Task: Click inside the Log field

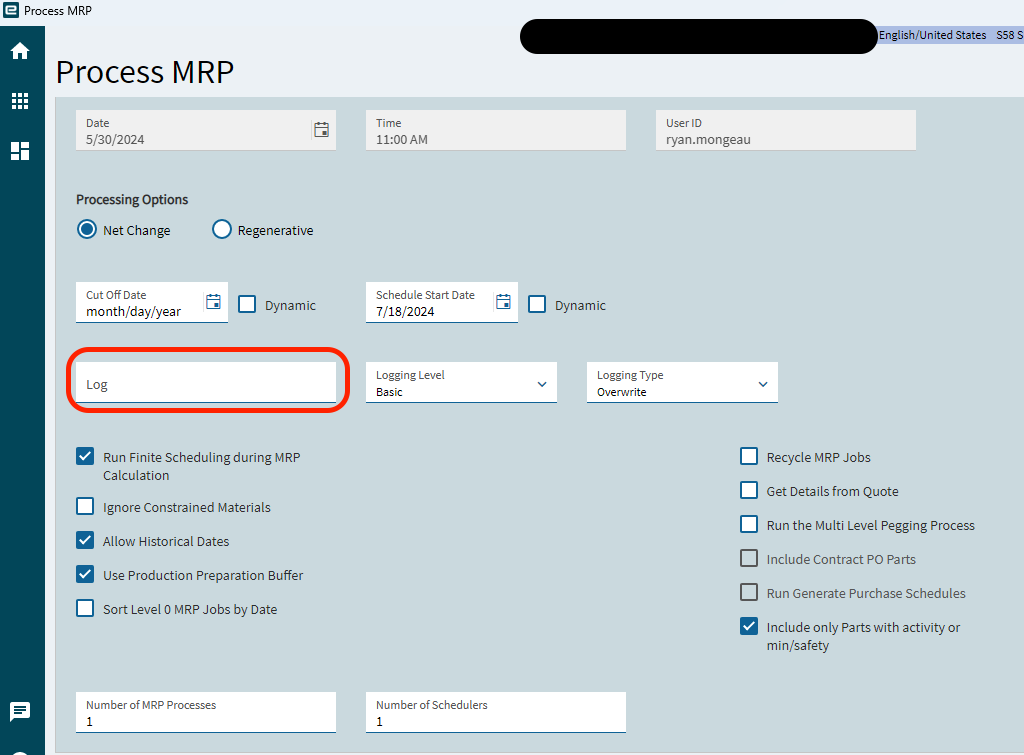Action: tap(207, 382)
